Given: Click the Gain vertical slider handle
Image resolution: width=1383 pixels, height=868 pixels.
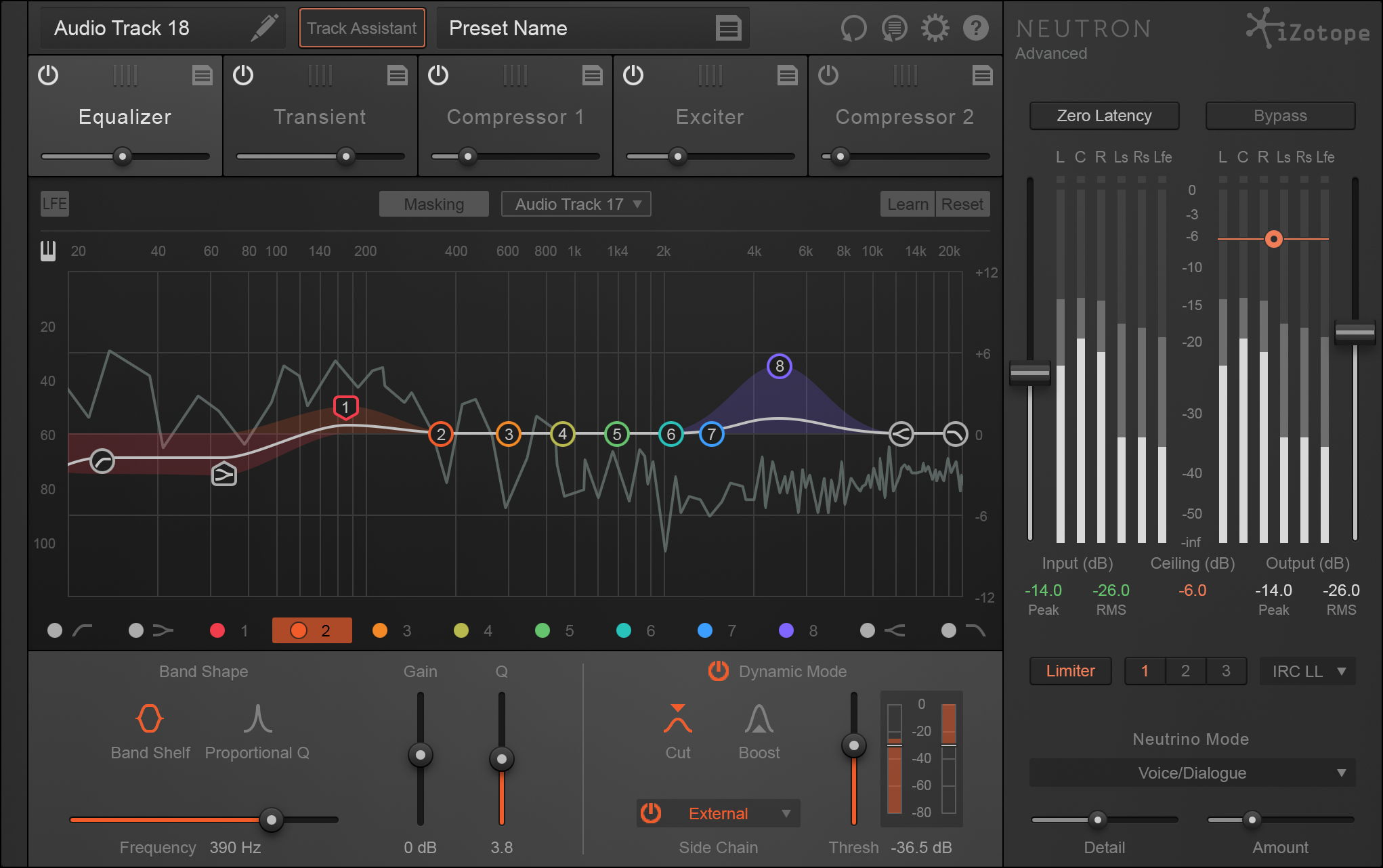Looking at the screenshot, I should (421, 755).
